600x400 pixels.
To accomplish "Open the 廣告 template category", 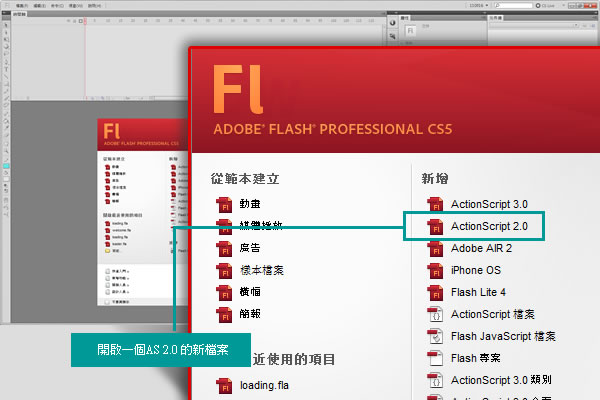I will [x=238, y=248].
